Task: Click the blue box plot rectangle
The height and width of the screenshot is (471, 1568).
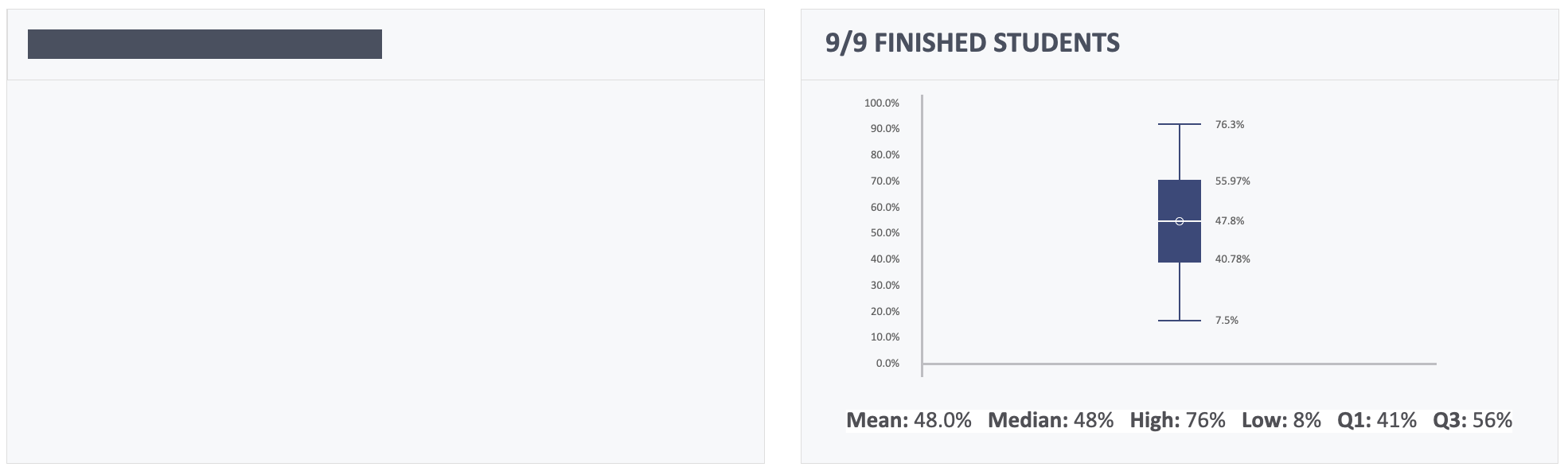Action: tap(1180, 221)
